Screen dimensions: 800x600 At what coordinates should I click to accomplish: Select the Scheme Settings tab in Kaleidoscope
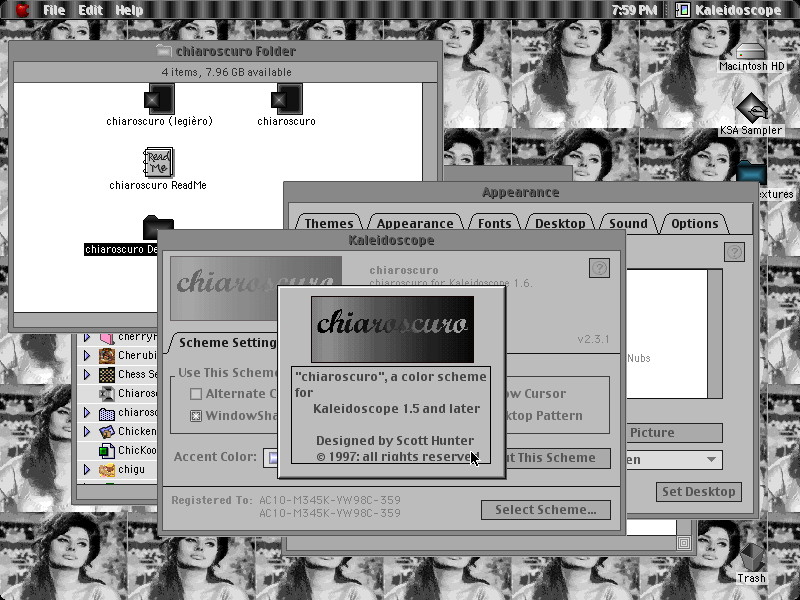pos(224,342)
